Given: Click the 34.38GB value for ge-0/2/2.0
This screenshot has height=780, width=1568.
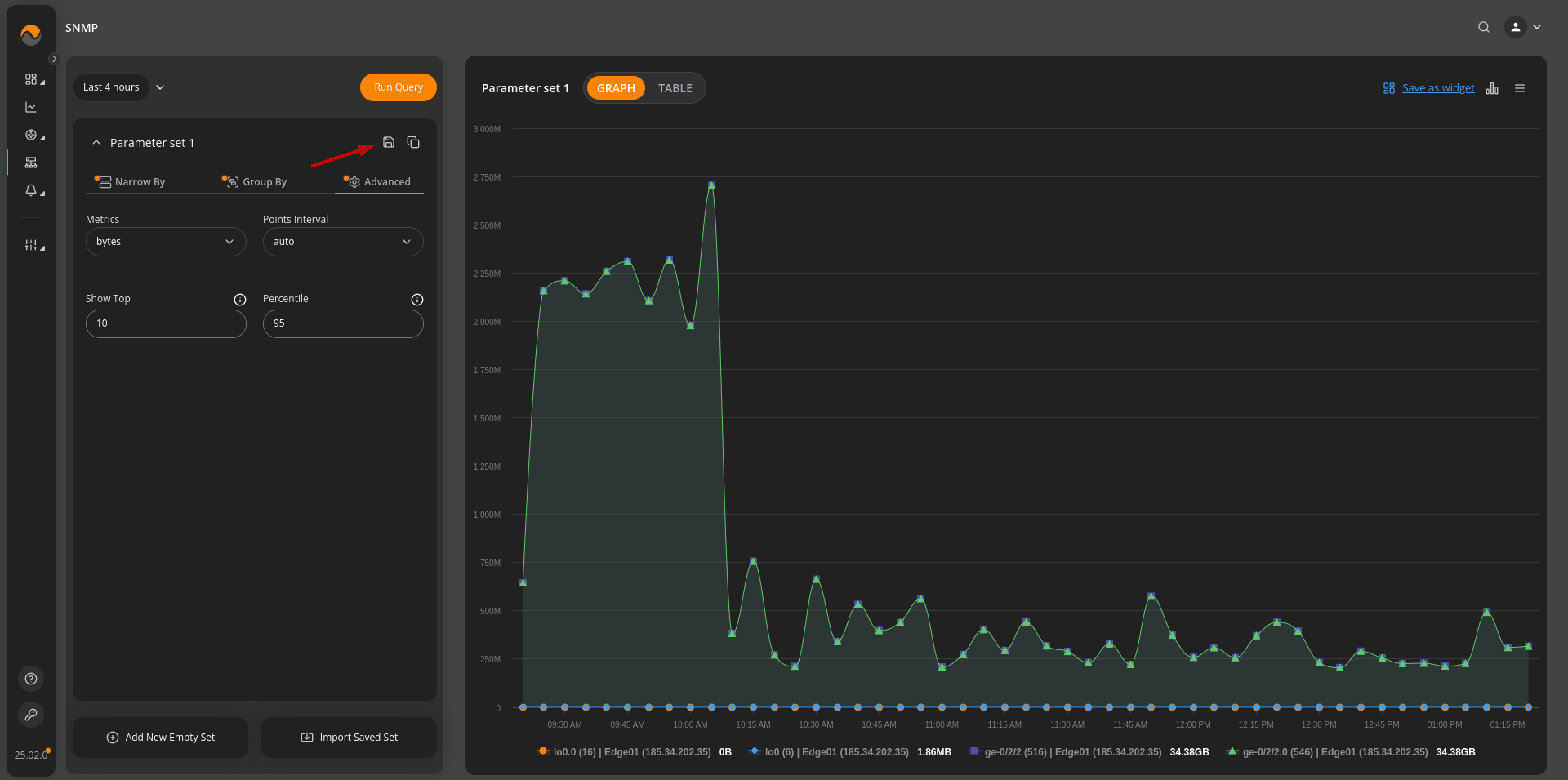Looking at the screenshot, I should tap(1455, 752).
